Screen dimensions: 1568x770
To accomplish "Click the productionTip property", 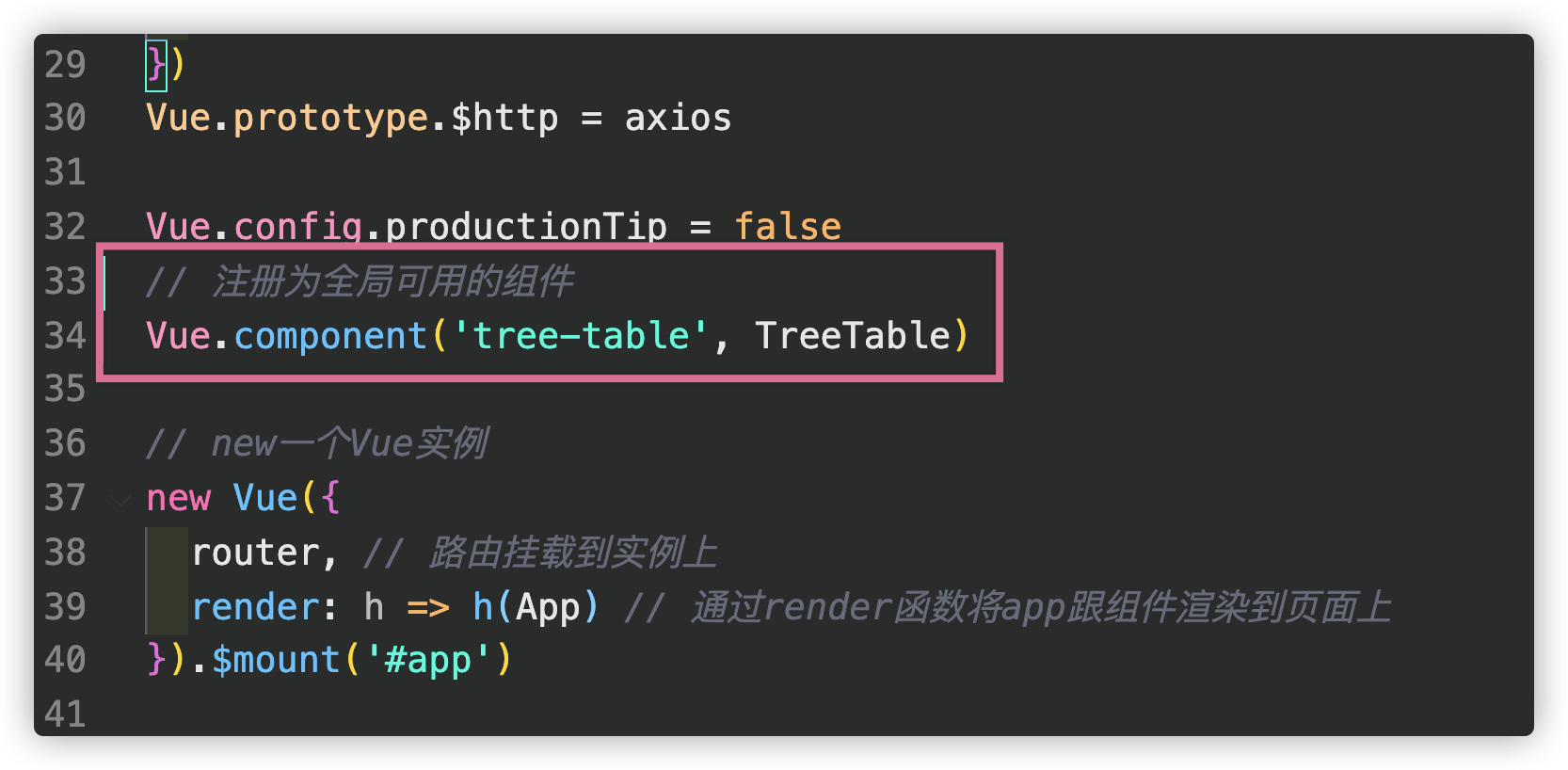I will pos(526,227).
